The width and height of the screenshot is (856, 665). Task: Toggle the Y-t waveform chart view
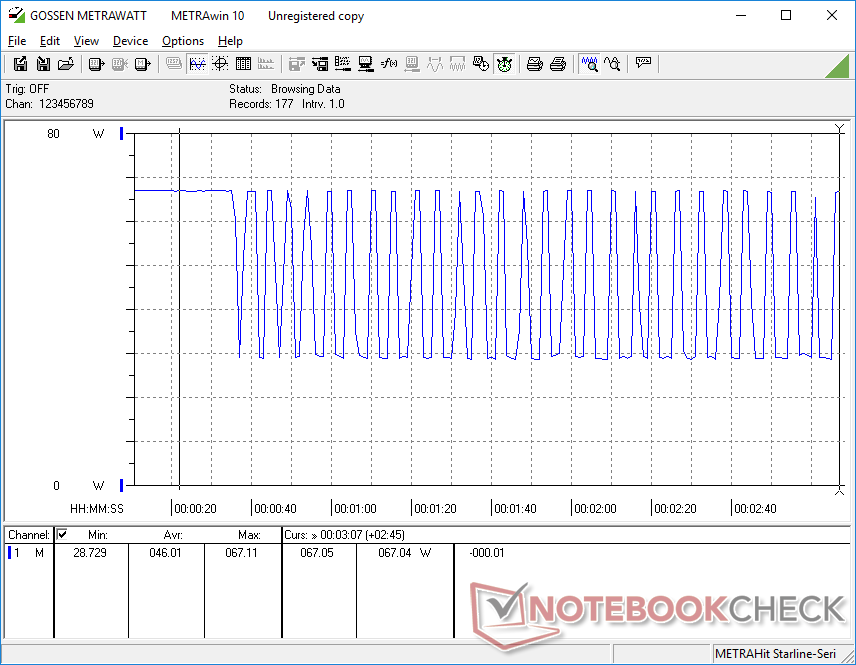(197, 64)
